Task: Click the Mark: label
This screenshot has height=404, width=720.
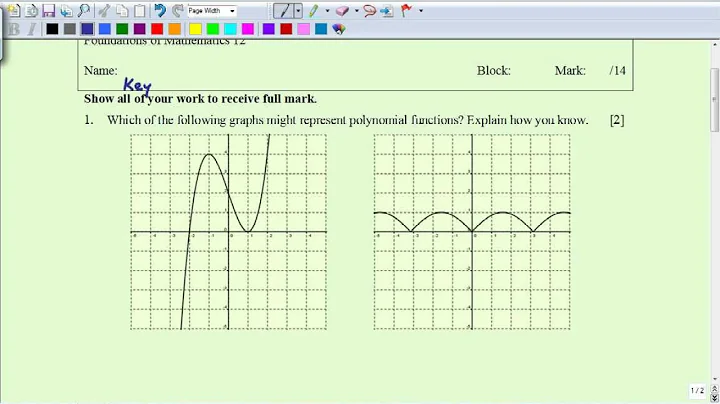Action: point(570,71)
